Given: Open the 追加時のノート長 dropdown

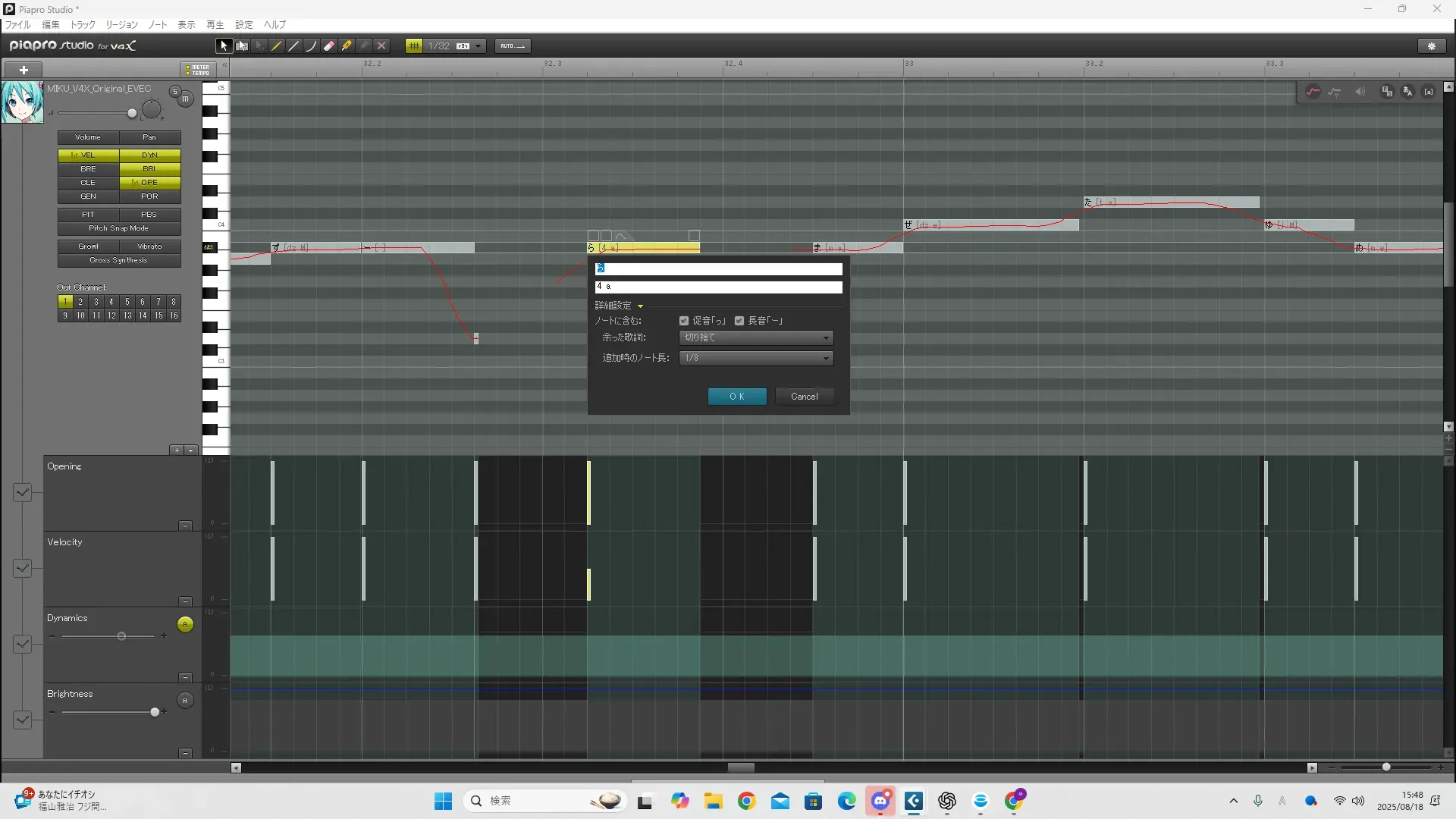Looking at the screenshot, I should pyautogui.click(x=756, y=358).
